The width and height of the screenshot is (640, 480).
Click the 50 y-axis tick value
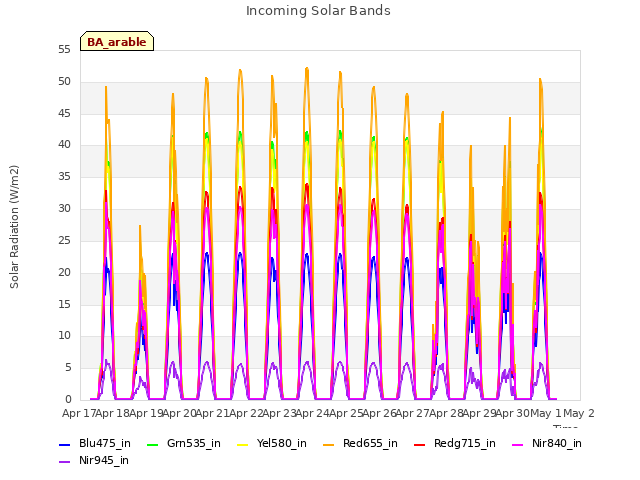(64, 82)
